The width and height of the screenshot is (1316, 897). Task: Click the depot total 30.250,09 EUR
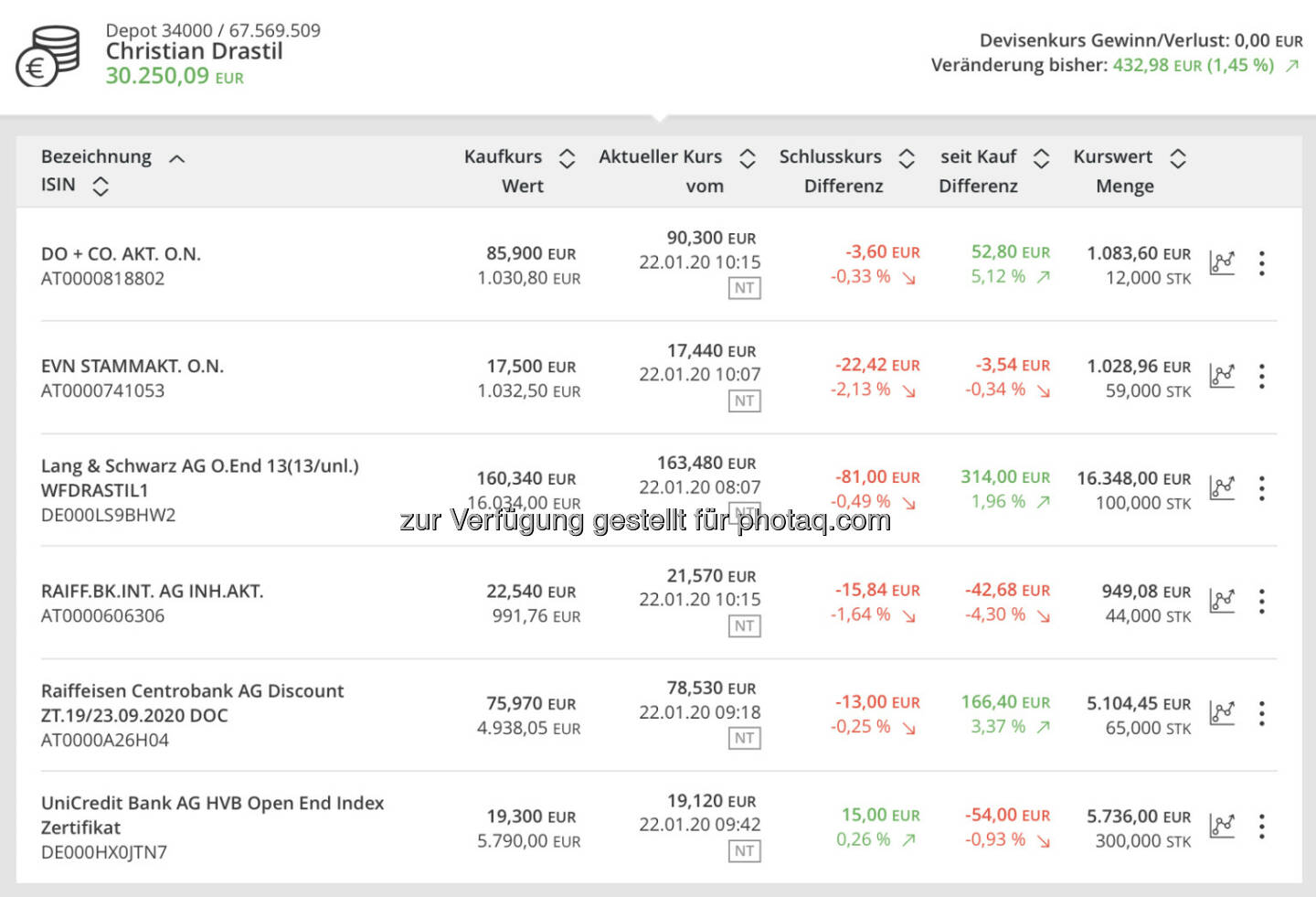tap(175, 76)
